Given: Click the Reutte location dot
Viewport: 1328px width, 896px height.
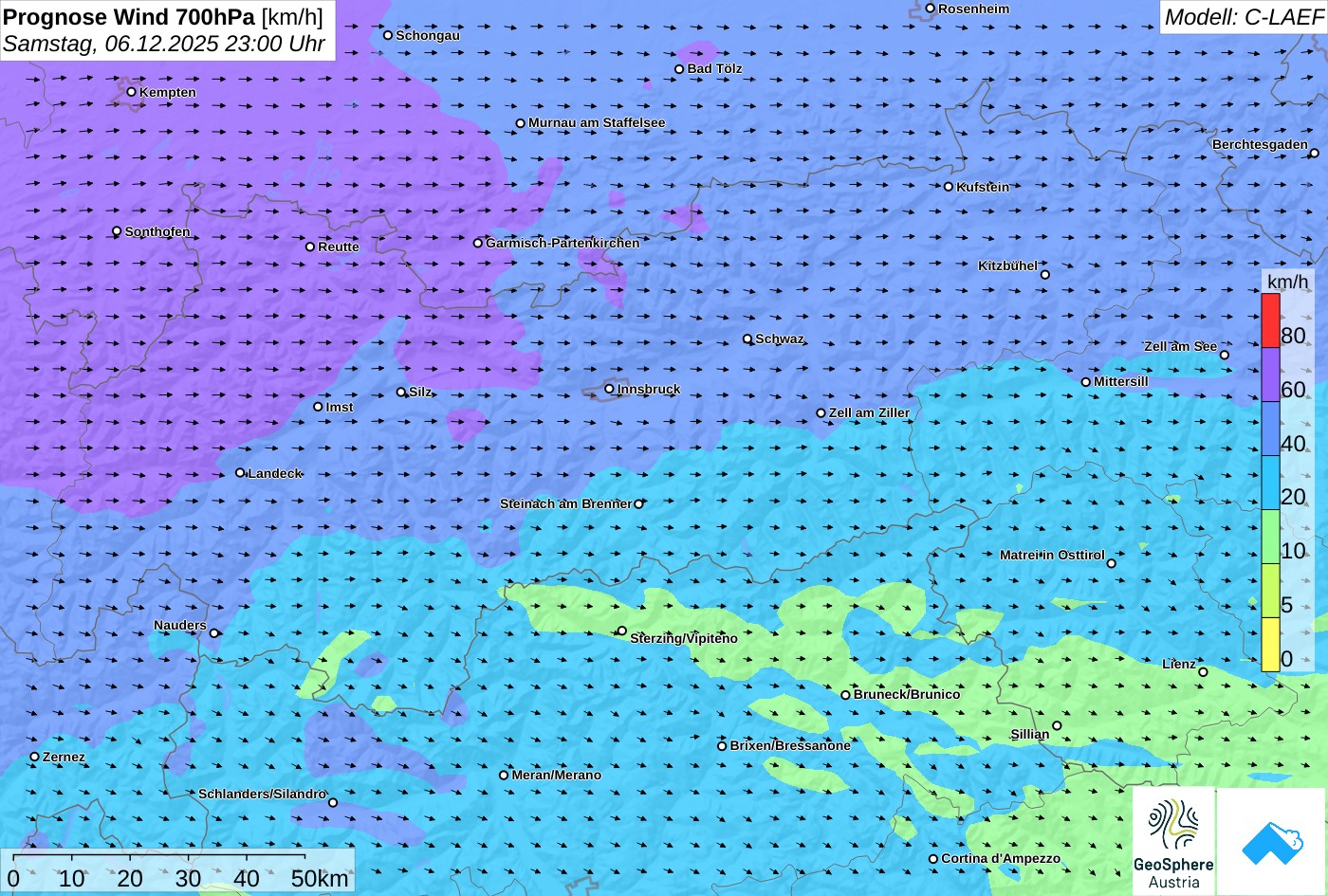Looking at the screenshot, I should point(310,247).
